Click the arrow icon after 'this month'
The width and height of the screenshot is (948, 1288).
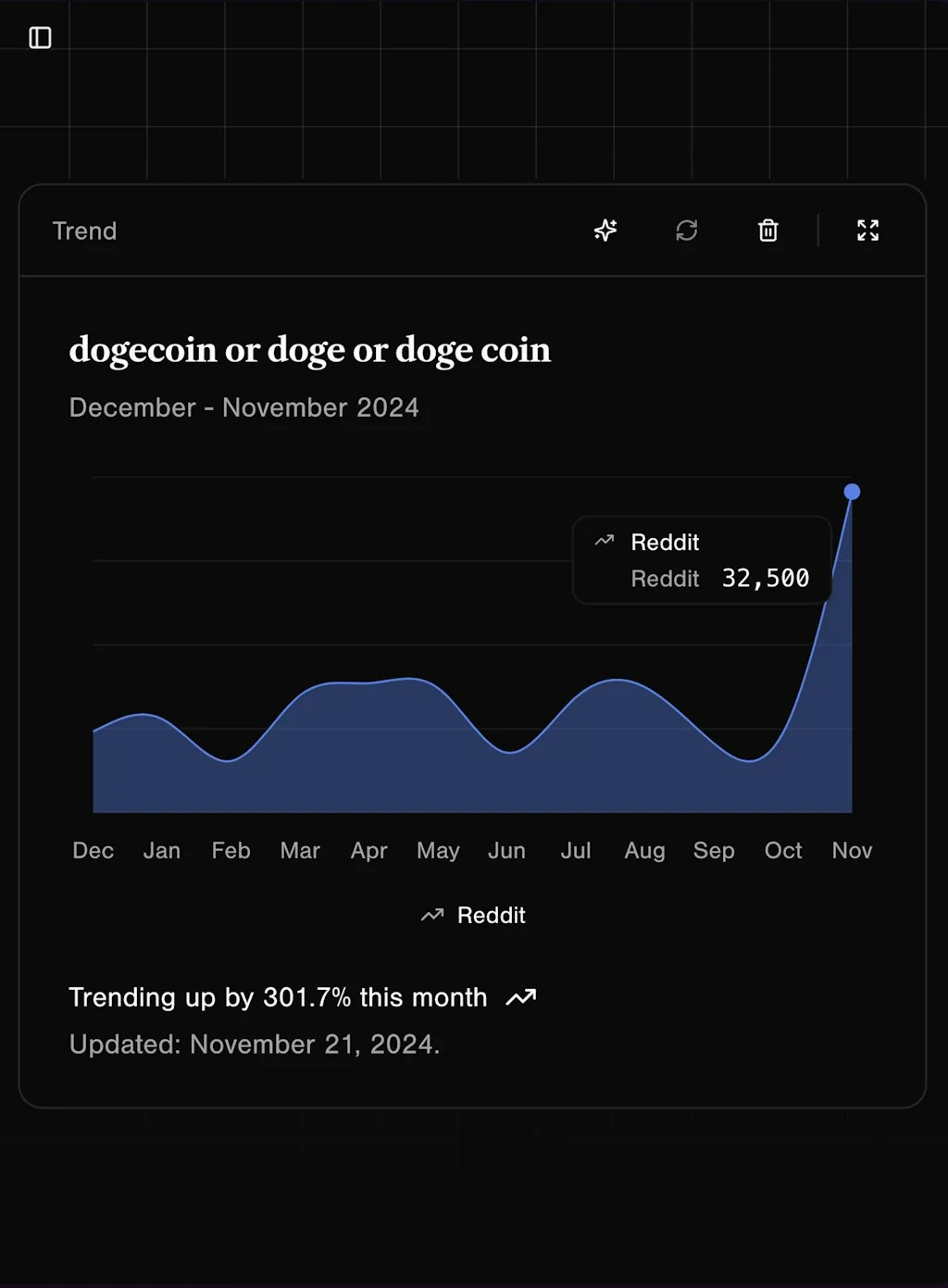tap(521, 997)
